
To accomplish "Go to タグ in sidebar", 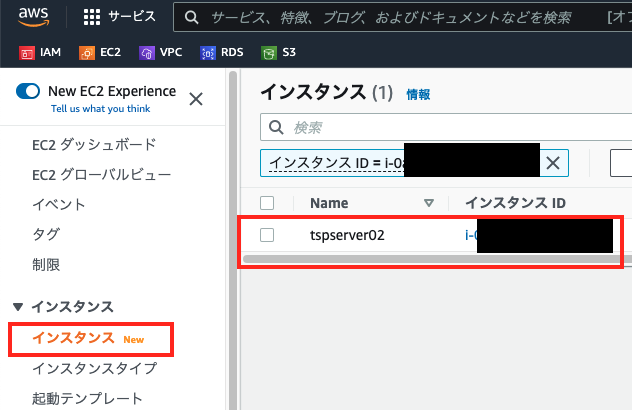I will (x=46, y=234).
